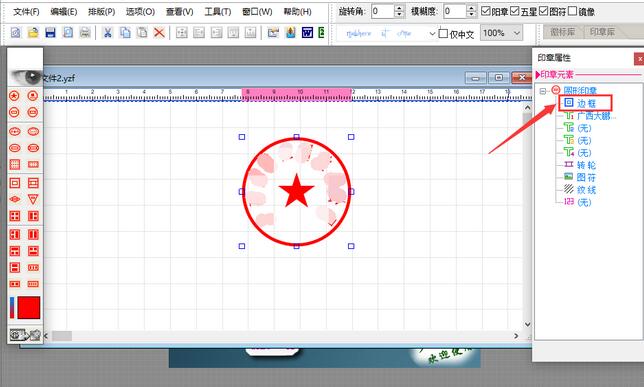Screen dimensions: 644x387
Task: Open the 编辑(E) menu
Action: tap(64, 12)
